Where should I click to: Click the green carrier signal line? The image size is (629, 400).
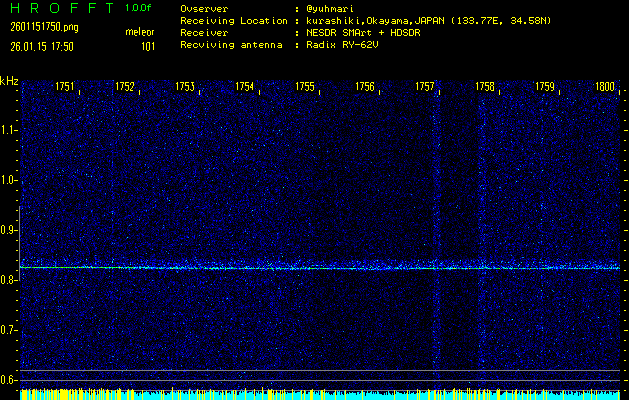click(x=320, y=268)
